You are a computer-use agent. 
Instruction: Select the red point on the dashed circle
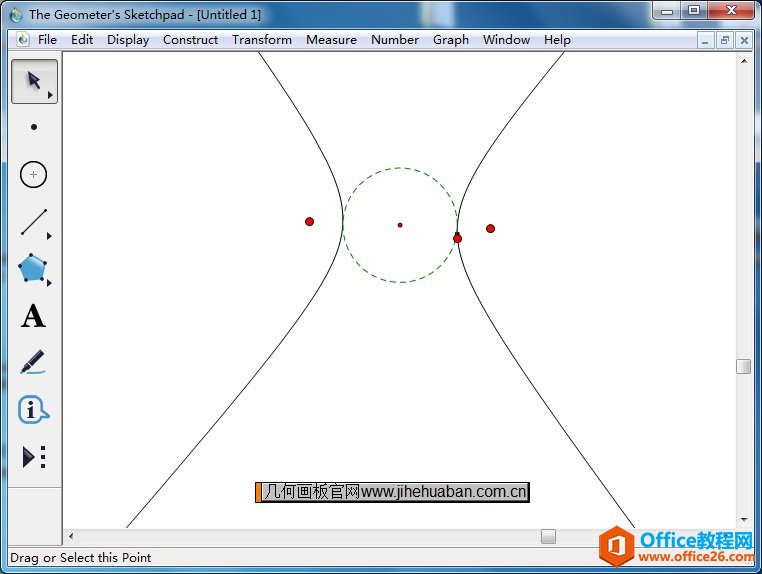point(457,238)
